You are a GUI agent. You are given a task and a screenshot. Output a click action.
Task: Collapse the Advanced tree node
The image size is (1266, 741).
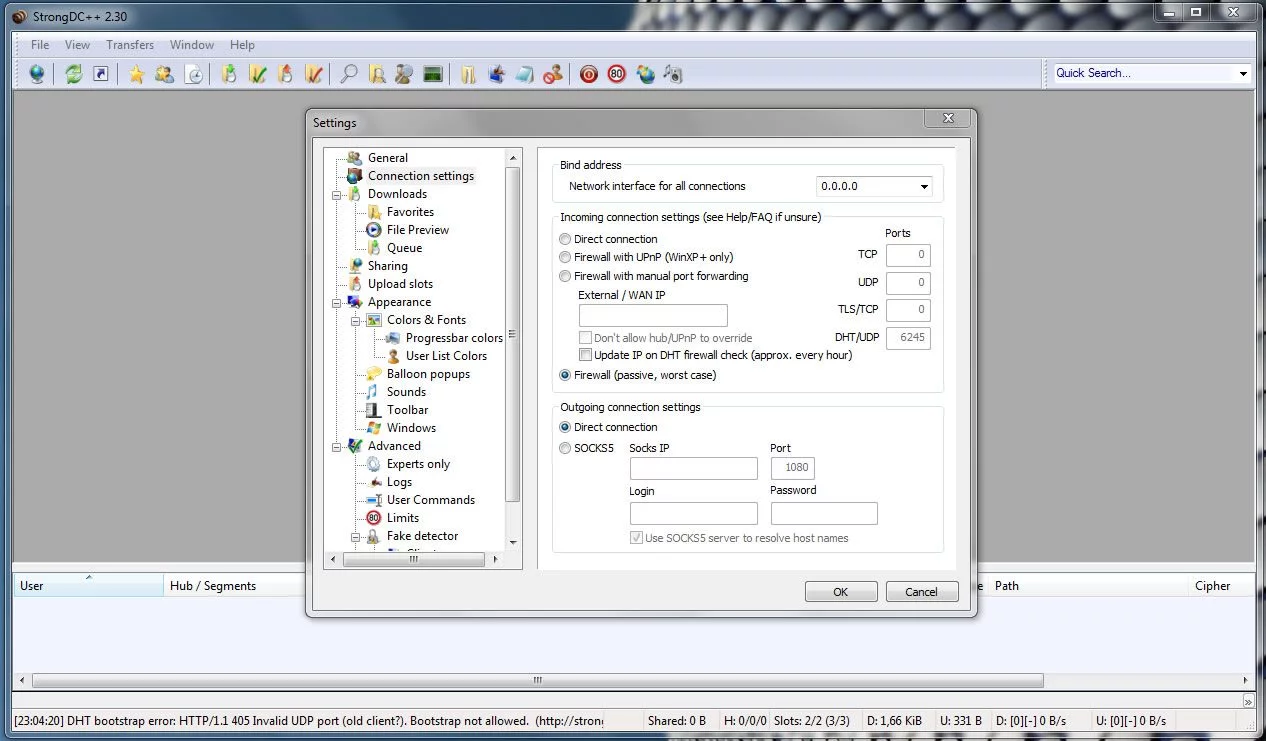338,447
